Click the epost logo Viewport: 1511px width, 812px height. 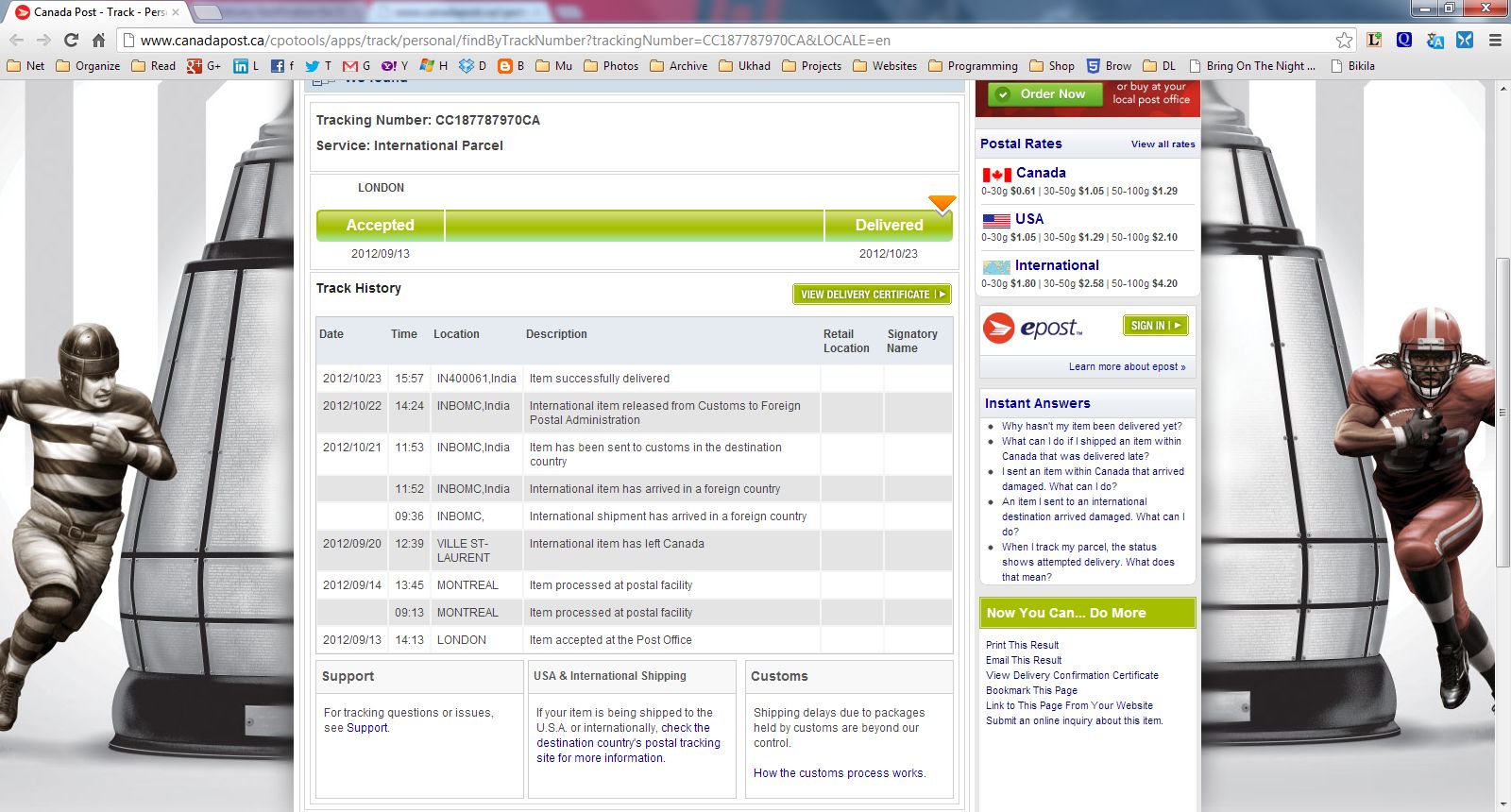coord(1032,328)
